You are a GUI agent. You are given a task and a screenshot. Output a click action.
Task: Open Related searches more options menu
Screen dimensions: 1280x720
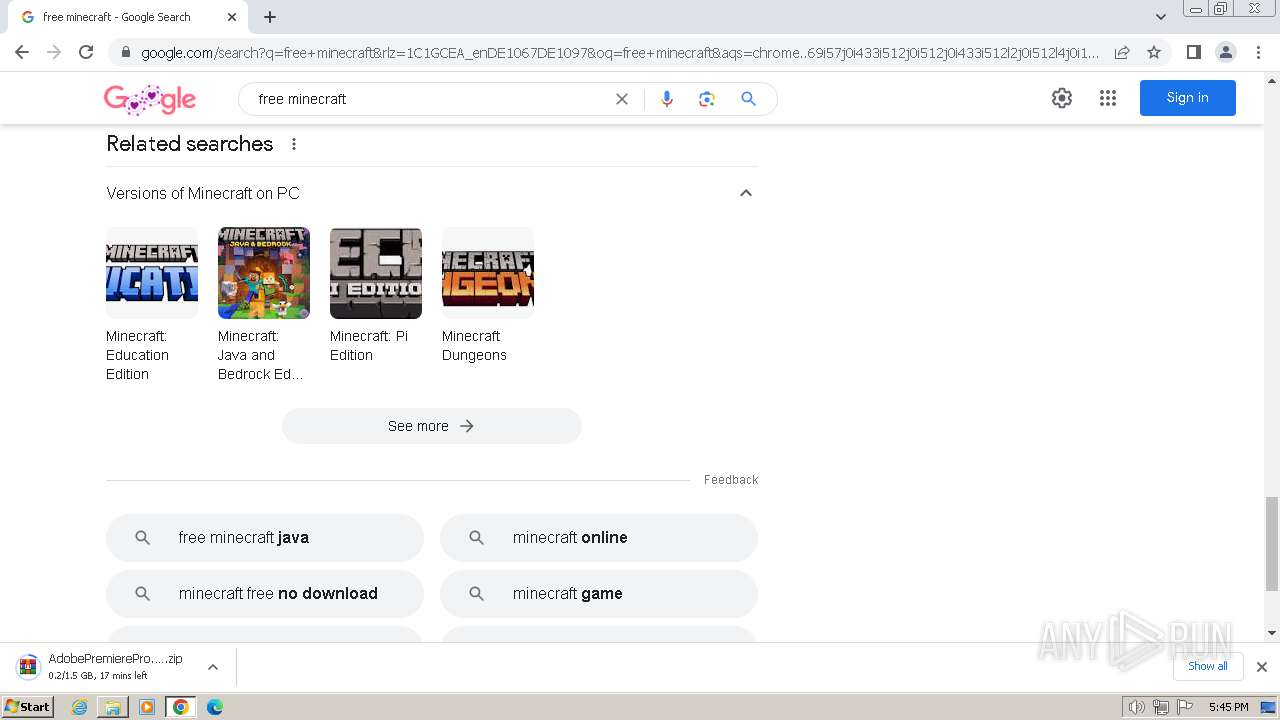[294, 144]
